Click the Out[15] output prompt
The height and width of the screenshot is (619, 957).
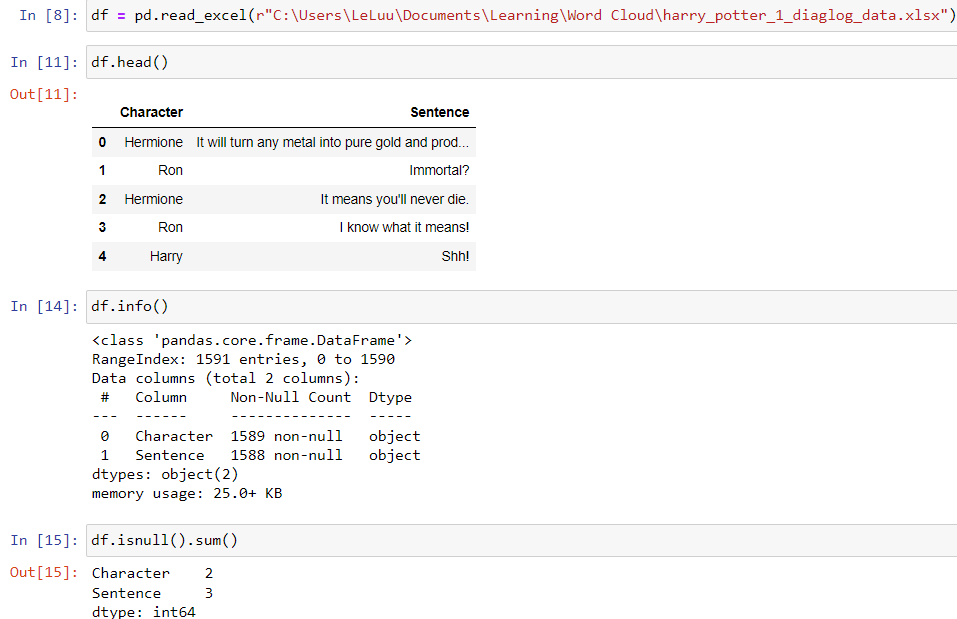point(43,572)
